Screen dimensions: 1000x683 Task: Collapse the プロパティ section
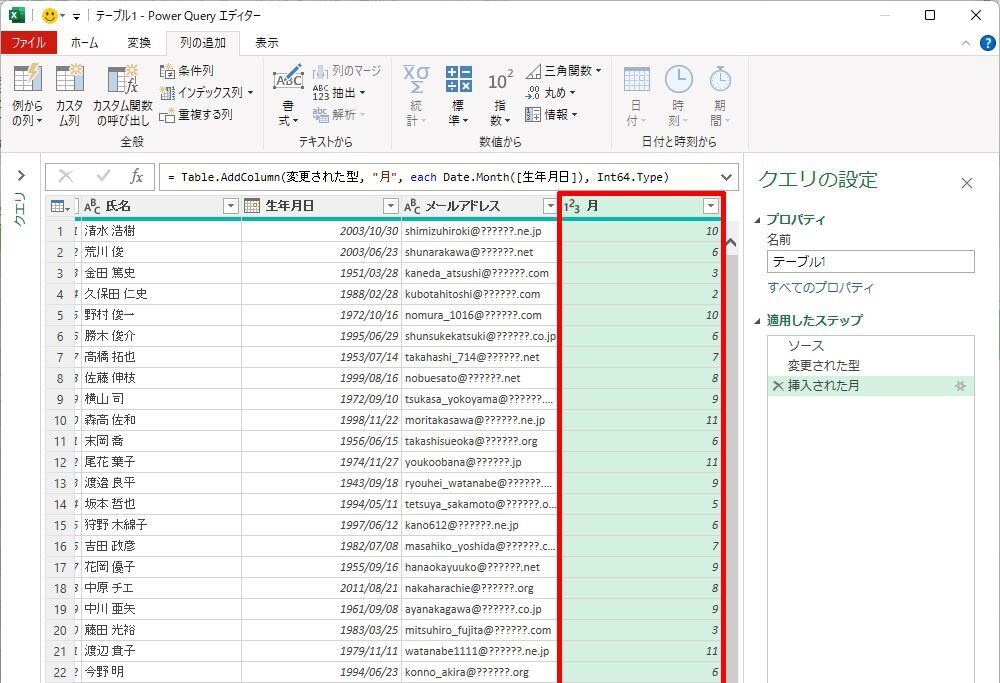(758, 220)
